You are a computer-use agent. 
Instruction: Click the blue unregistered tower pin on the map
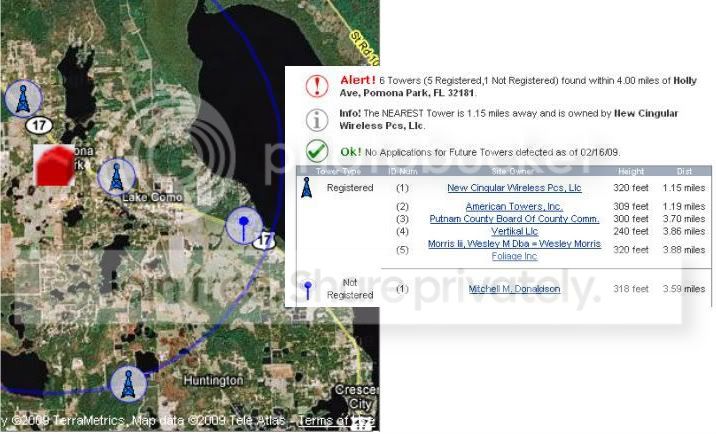click(241, 225)
